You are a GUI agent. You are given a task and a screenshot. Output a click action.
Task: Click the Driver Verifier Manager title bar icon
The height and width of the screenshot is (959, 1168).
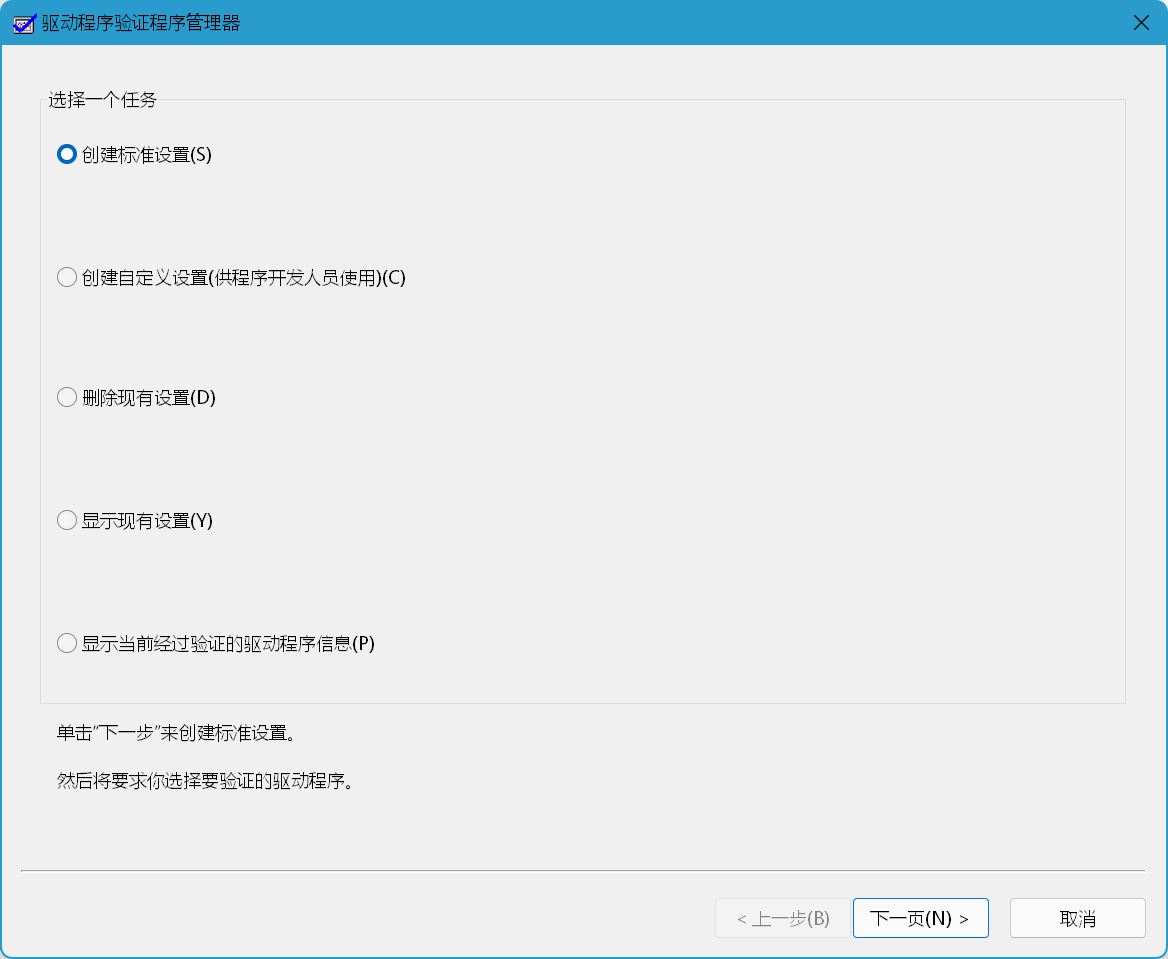click(x=23, y=21)
